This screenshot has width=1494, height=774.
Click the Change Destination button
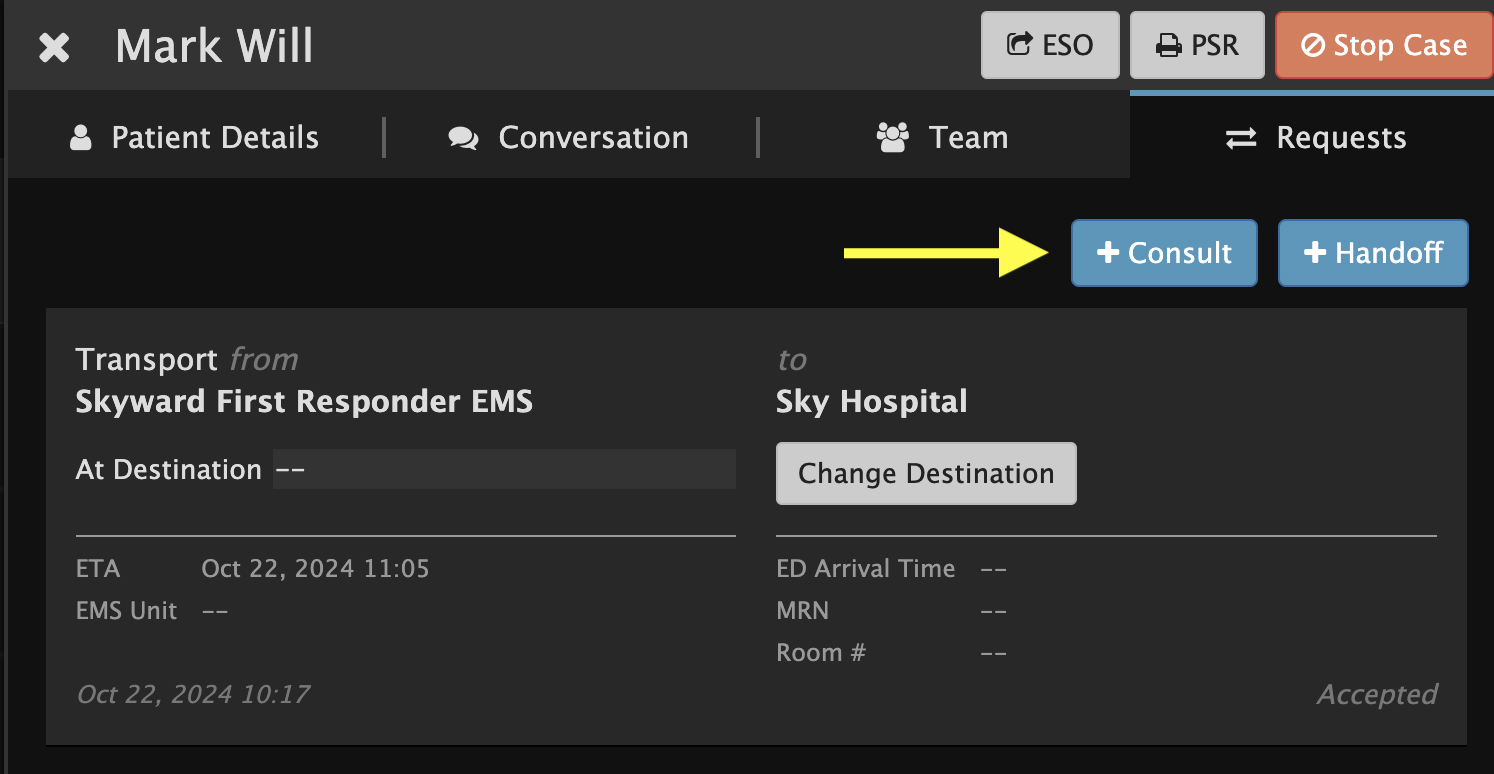click(x=926, y=473)
